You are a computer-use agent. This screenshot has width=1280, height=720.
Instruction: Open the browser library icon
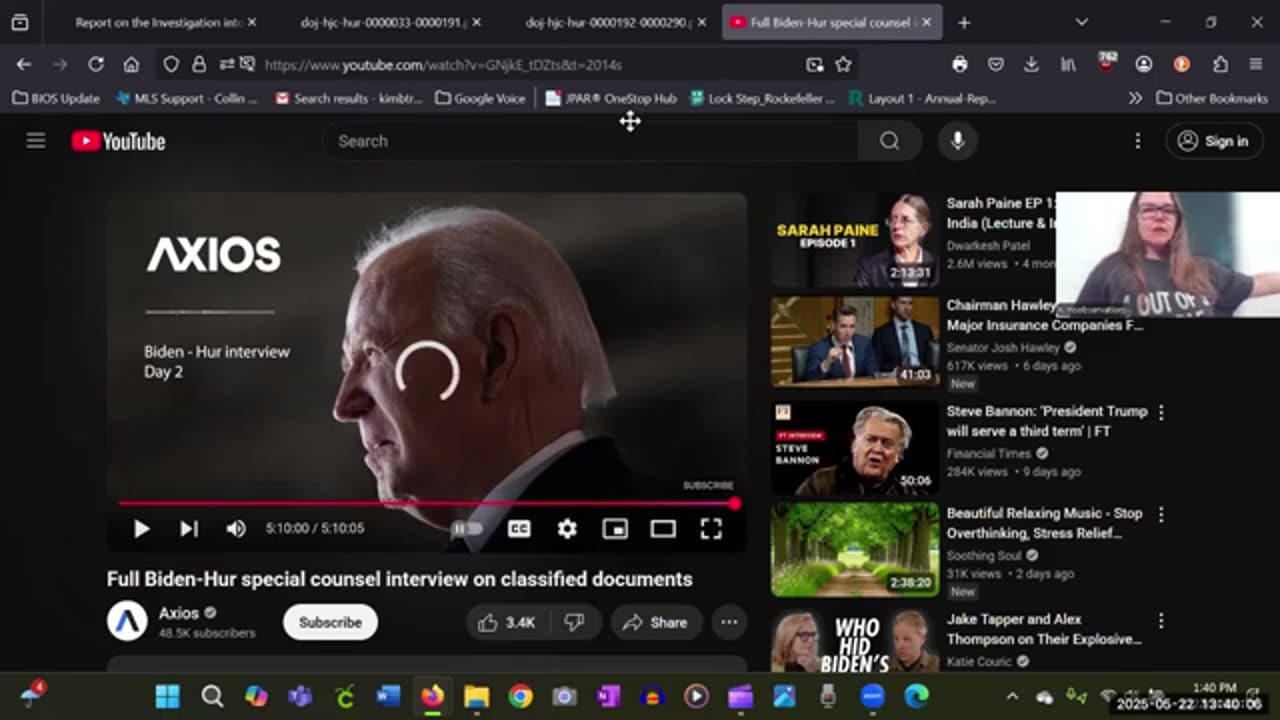click(1068, 64)
